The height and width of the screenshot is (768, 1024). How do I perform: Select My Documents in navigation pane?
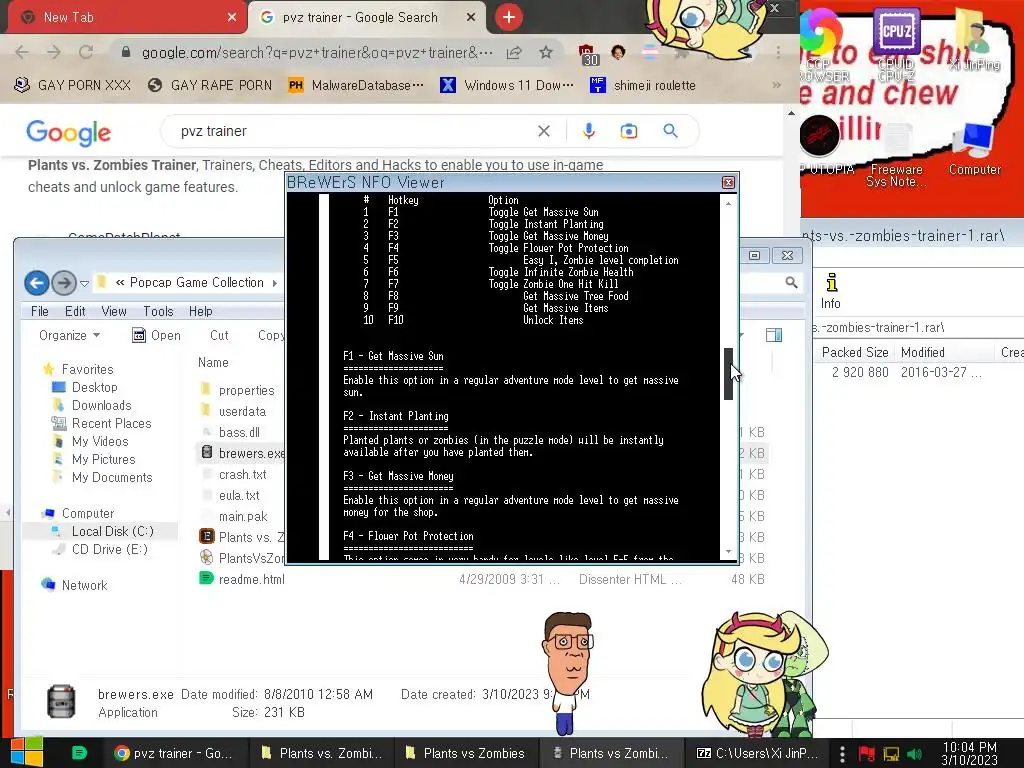[x=112, y=477]
